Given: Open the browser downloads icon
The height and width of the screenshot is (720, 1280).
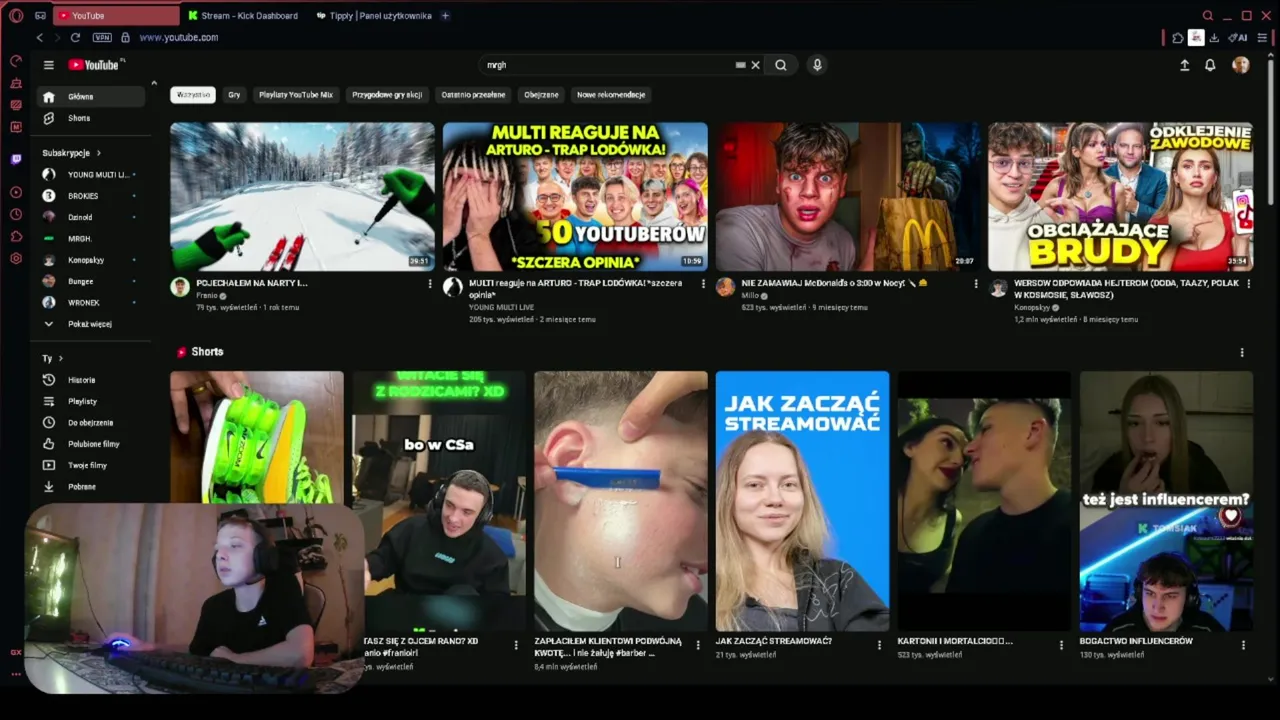Looking at the screenshot, I should pos(1214,38).
